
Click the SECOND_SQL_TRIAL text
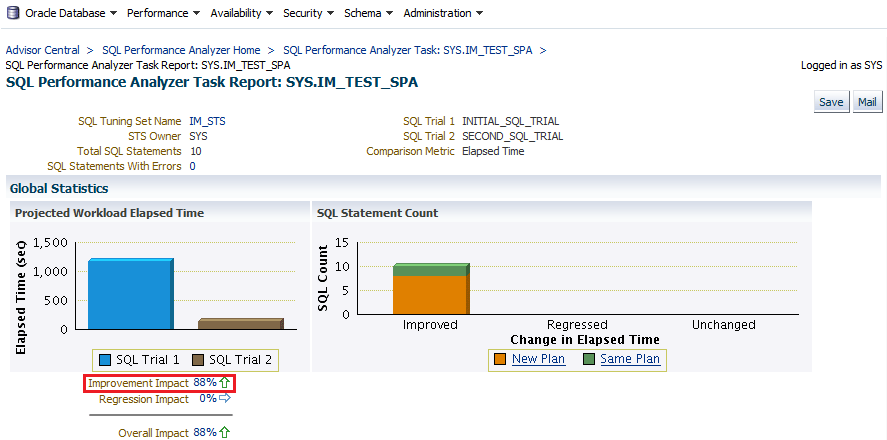pyautogui.click(x=513, y=136)
